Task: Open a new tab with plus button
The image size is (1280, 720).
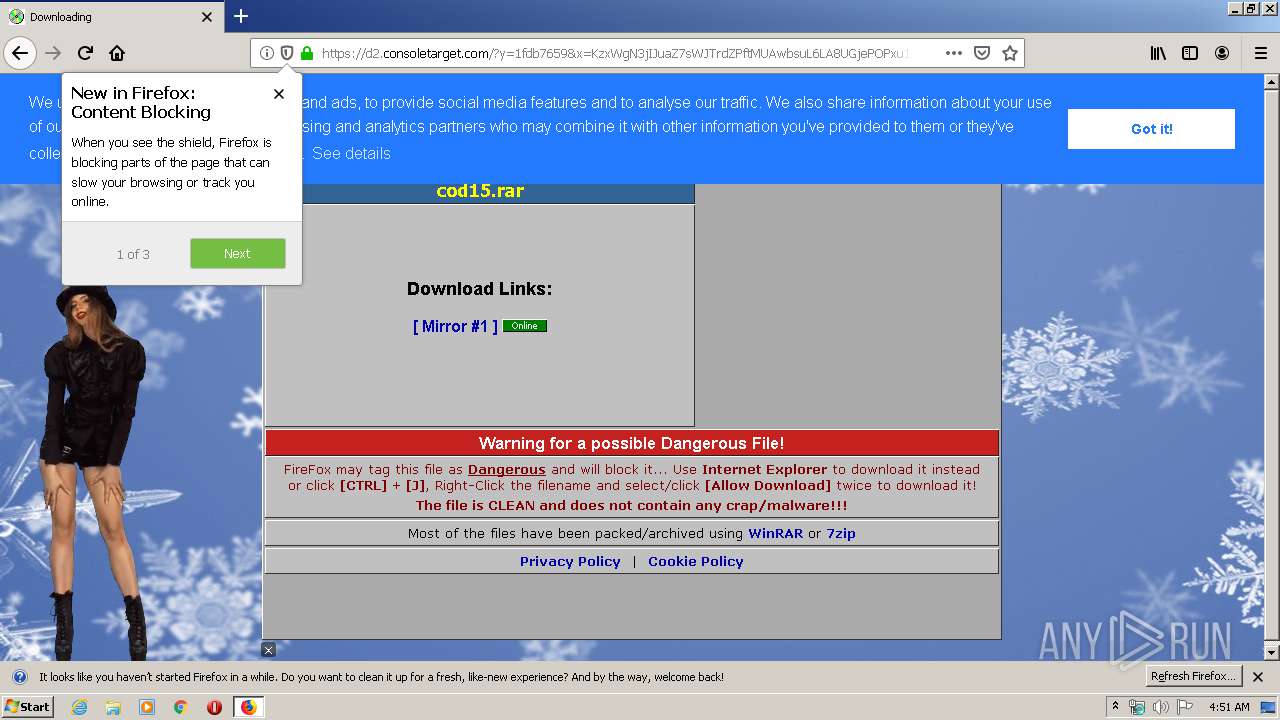Action: coord(241,16)
